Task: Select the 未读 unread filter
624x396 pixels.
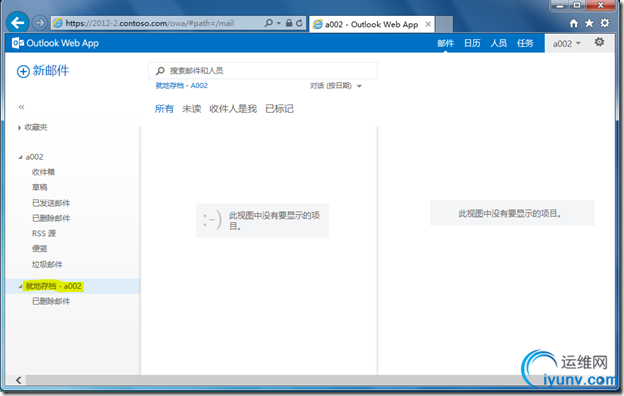Action: coord(191,109)
